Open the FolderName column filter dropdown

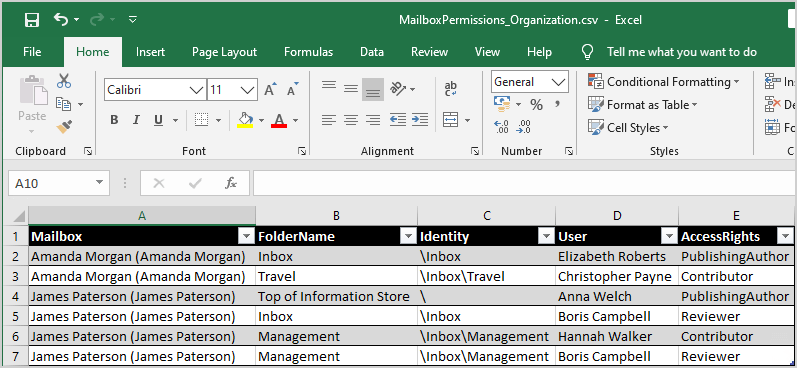point(408,236)
